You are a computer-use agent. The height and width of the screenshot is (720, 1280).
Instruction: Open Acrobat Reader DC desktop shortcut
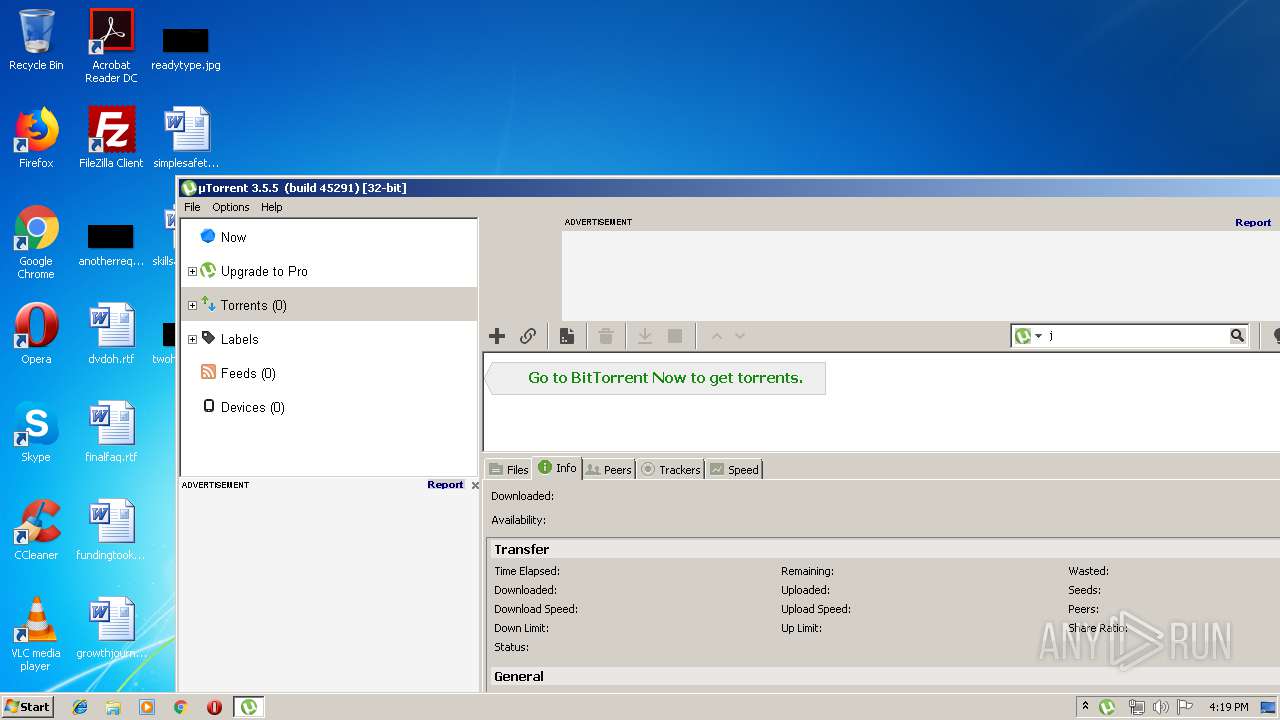click(x=111, y=46)
